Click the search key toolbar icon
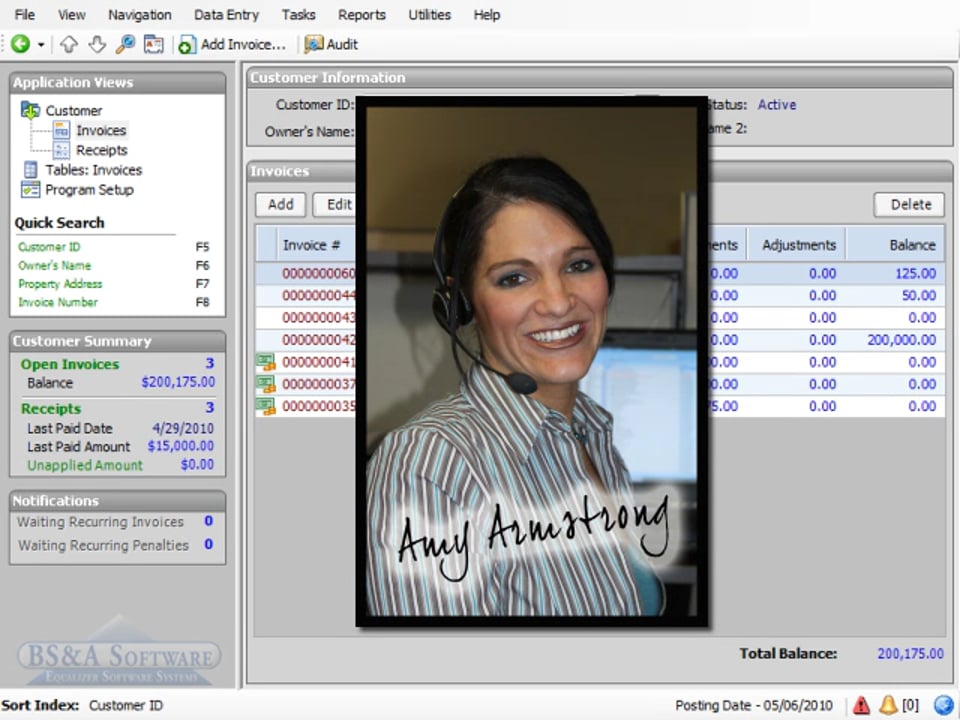The image size is (960, 720). click(x=125, y=44)
